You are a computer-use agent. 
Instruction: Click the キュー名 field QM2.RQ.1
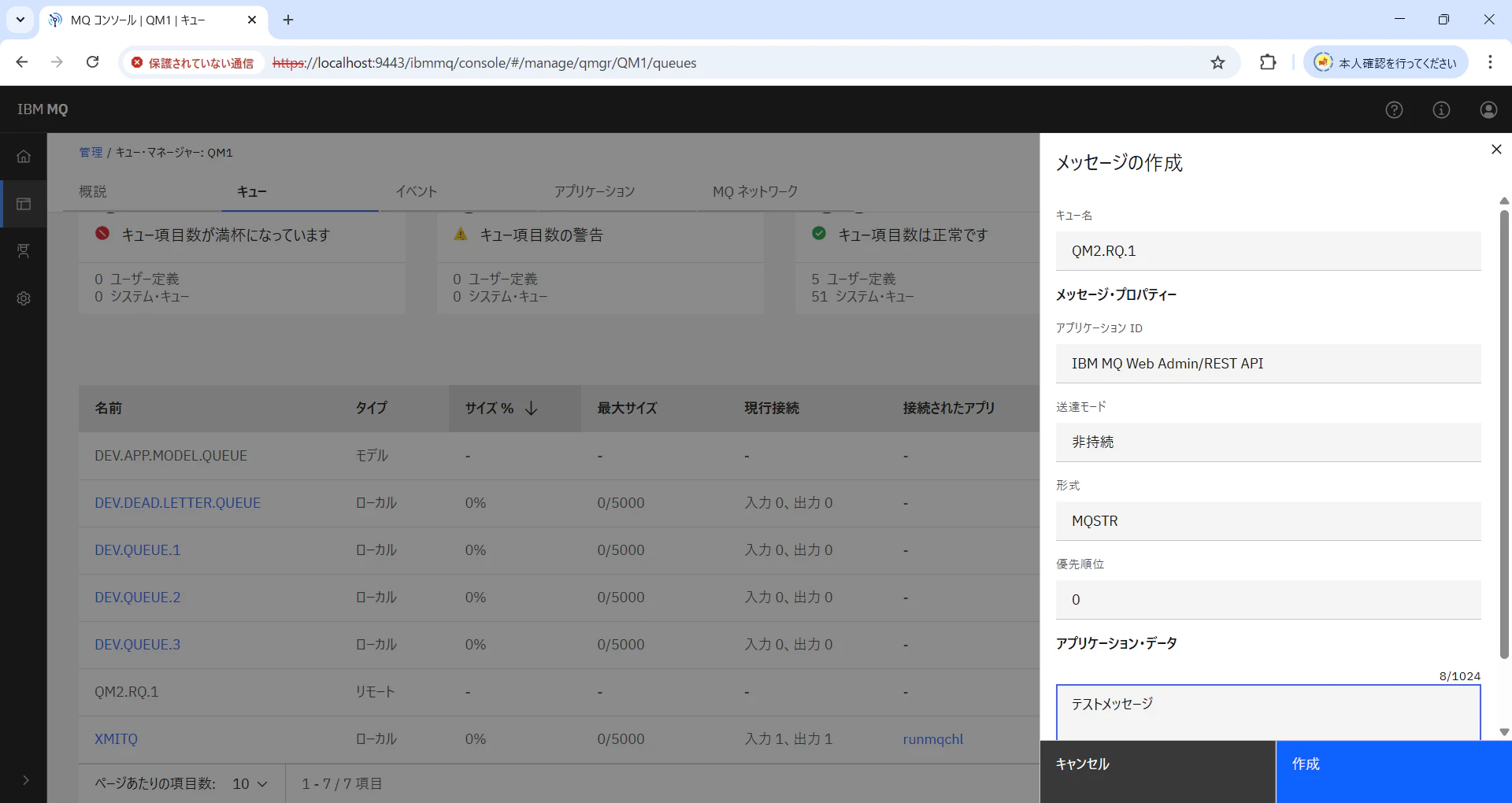[1268, 251]
